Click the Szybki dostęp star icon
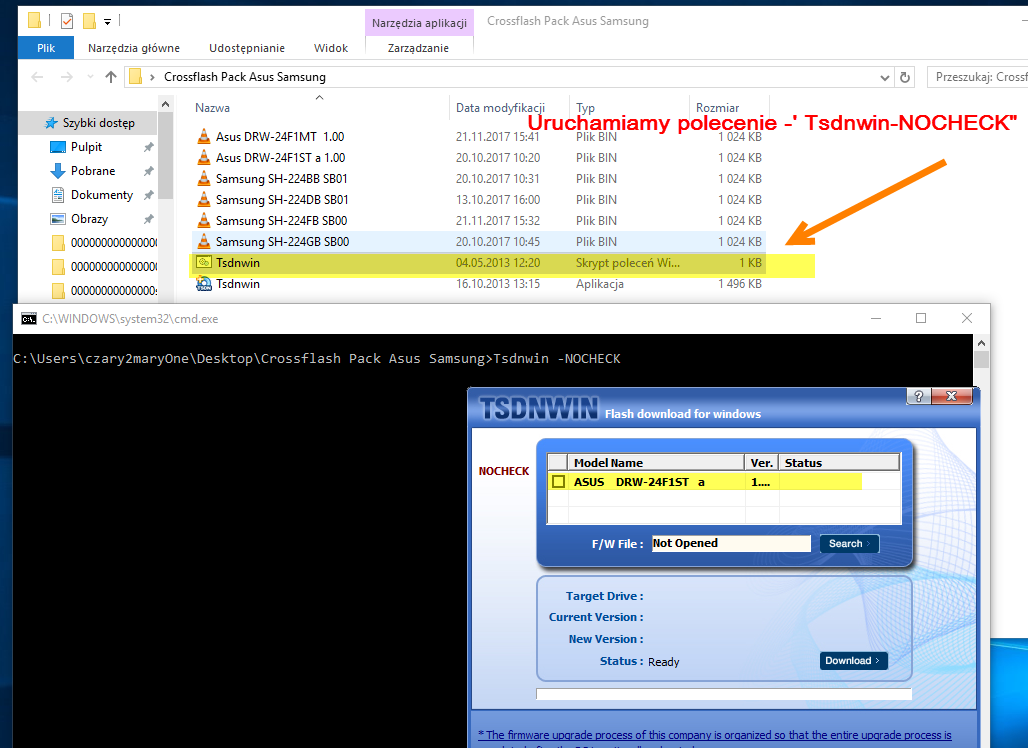This screenshot has width=1028, height=748. [51, 123]
